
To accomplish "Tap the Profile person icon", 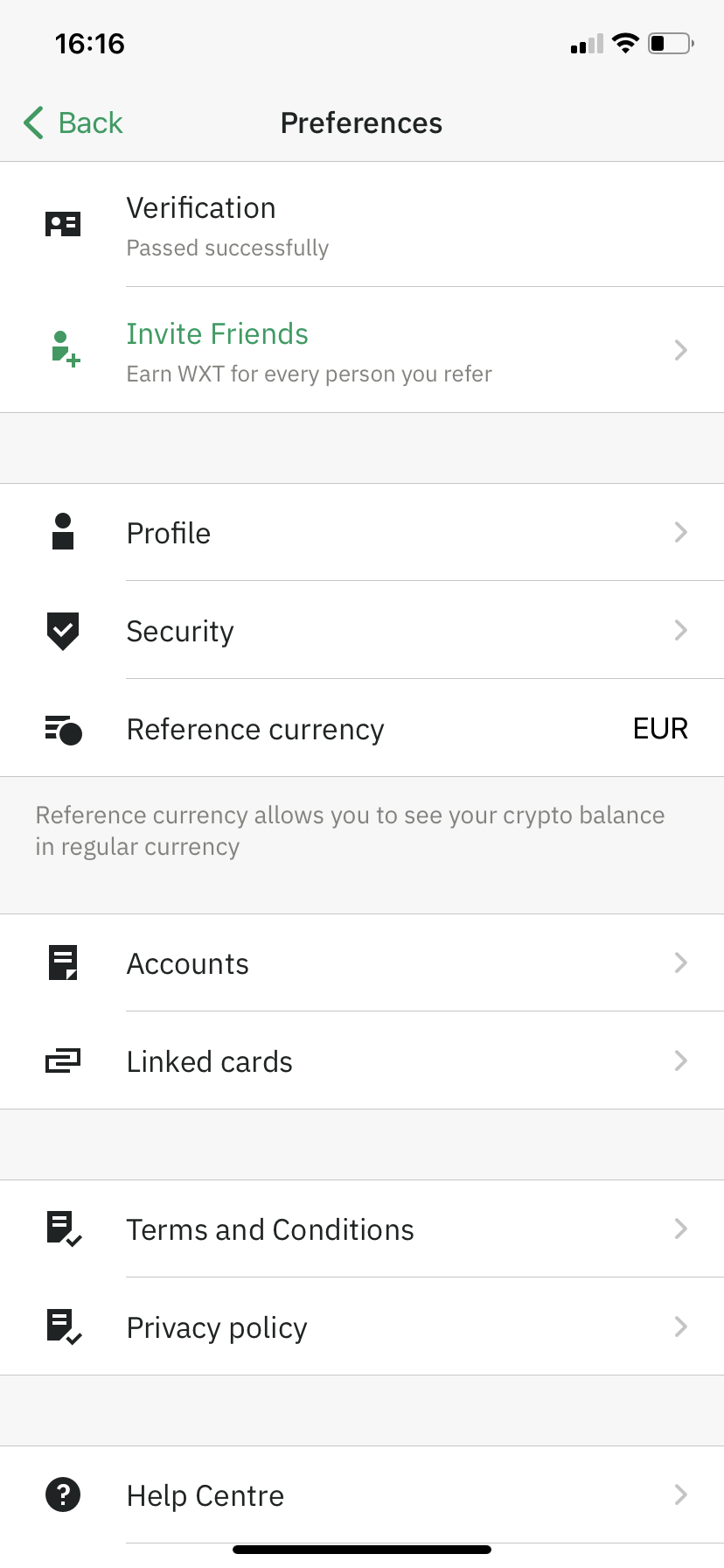I will [x=63, y=532].
